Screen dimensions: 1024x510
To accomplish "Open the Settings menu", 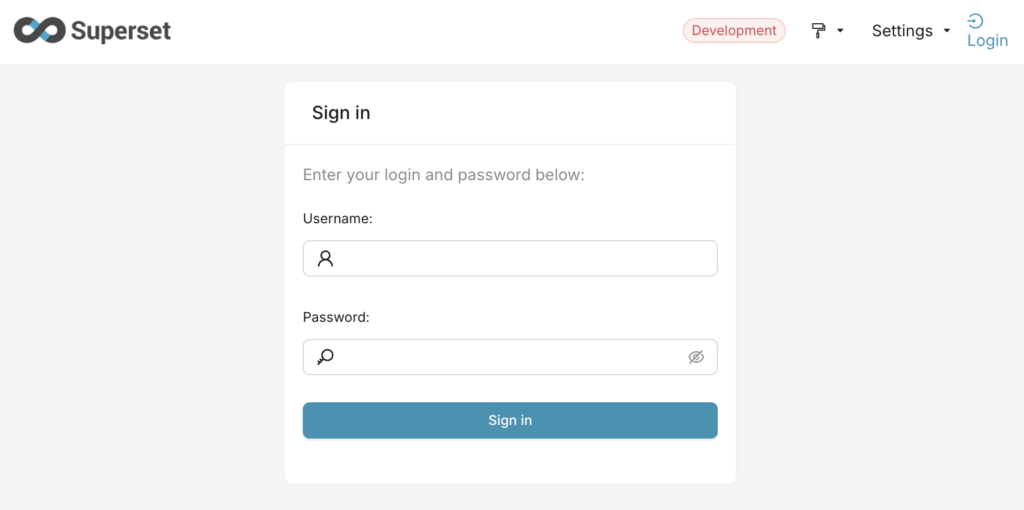I will point(901,31).
